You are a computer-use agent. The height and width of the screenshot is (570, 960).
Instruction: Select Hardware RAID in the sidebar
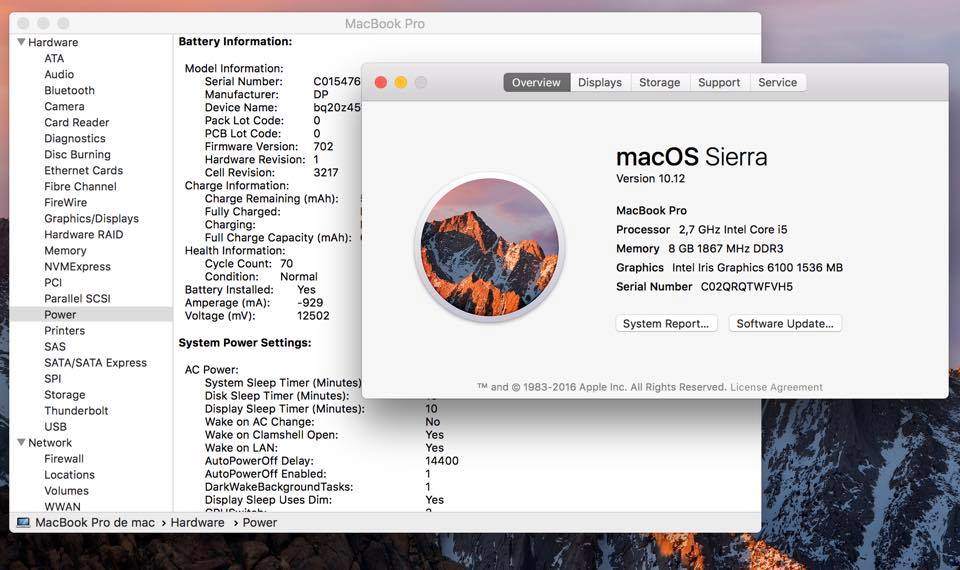pyautogui.click(x=83, y=234)
